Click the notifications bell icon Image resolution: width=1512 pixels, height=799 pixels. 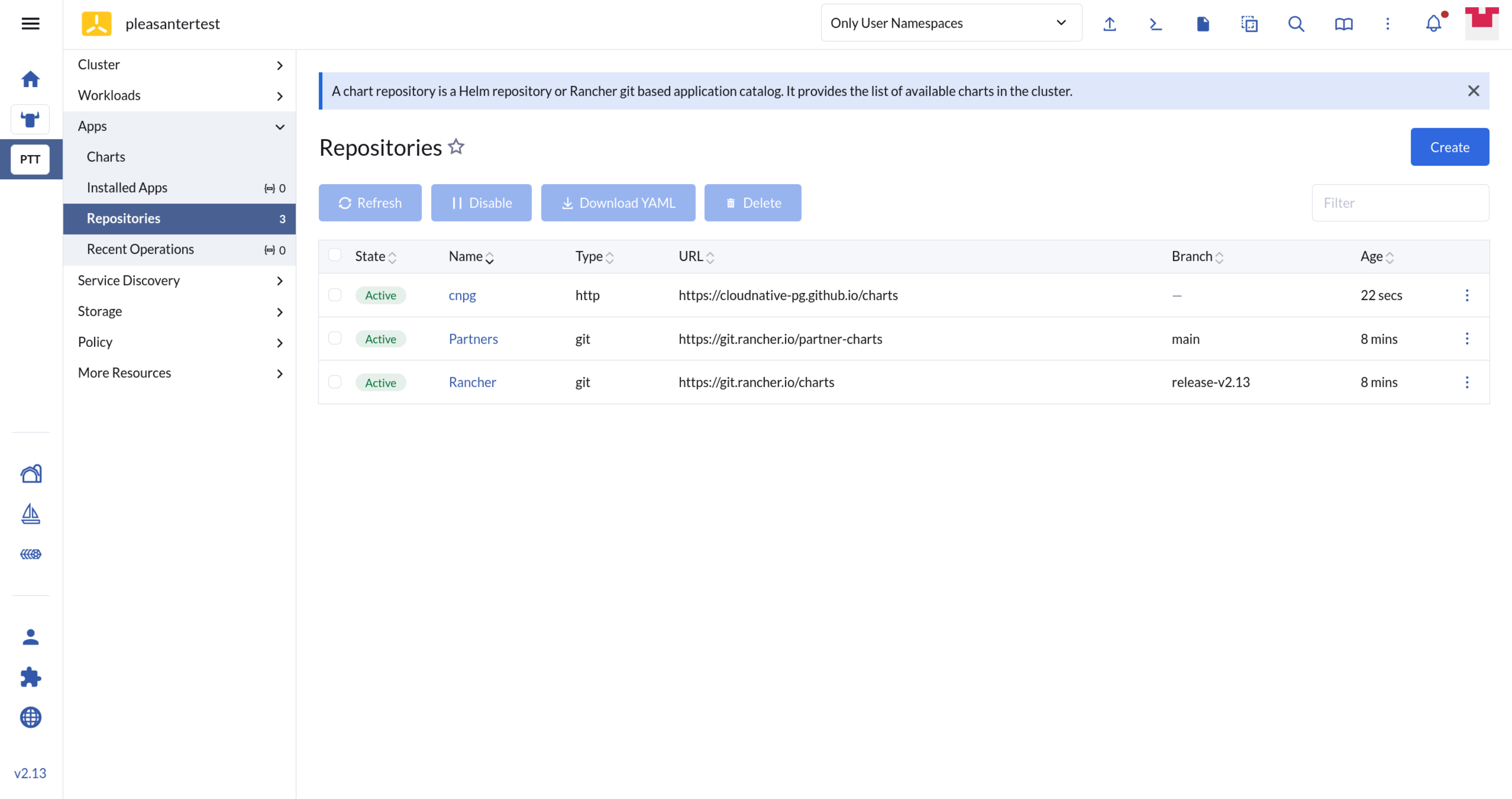click(x=1433, y=24)
